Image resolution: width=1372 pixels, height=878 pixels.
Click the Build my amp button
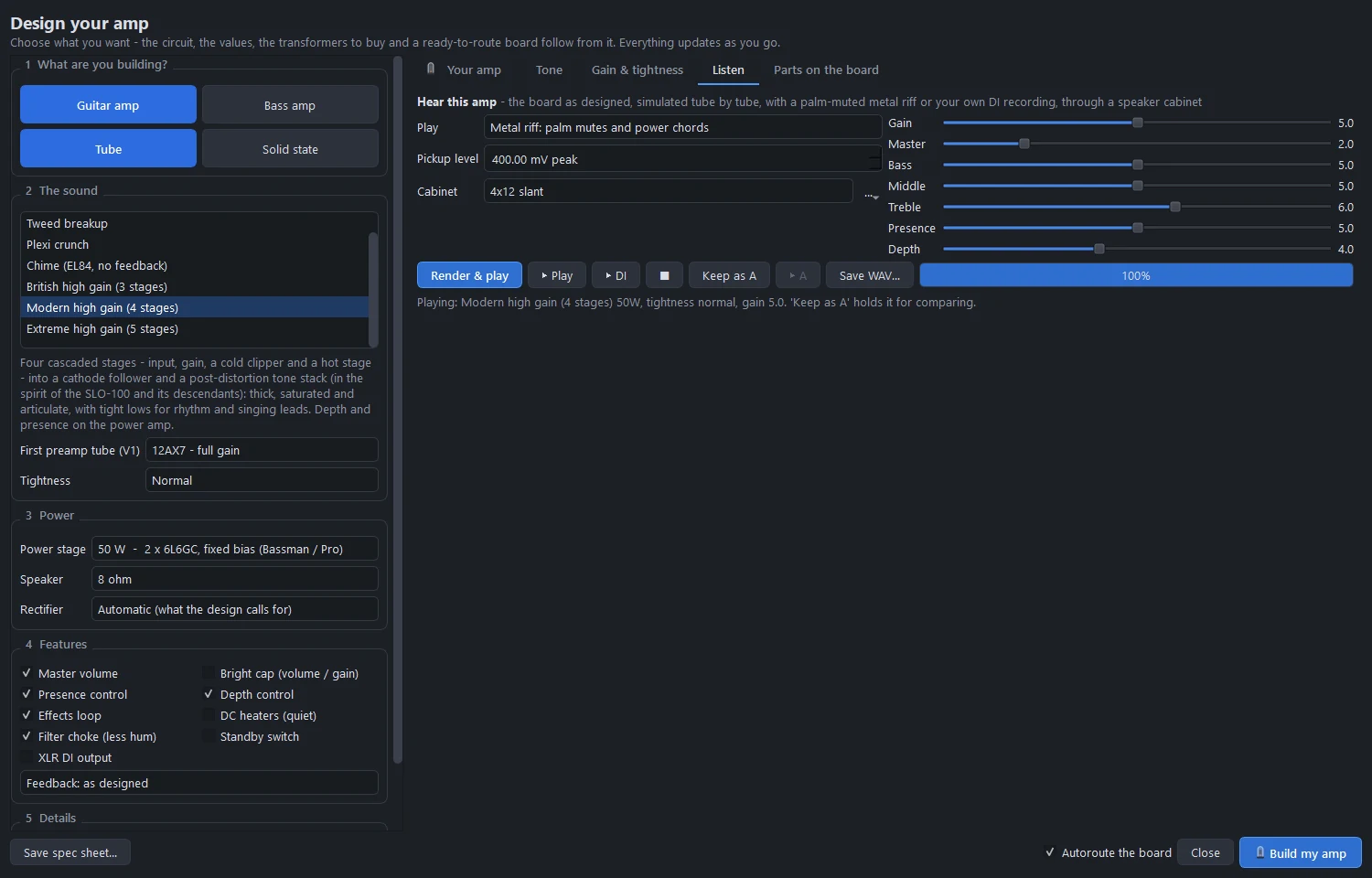pyautogui.click(x=1300, y=852)
